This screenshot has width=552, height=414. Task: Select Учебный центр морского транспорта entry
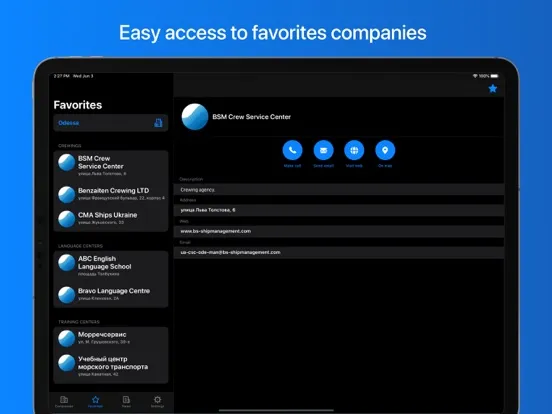tap(111, 366)
